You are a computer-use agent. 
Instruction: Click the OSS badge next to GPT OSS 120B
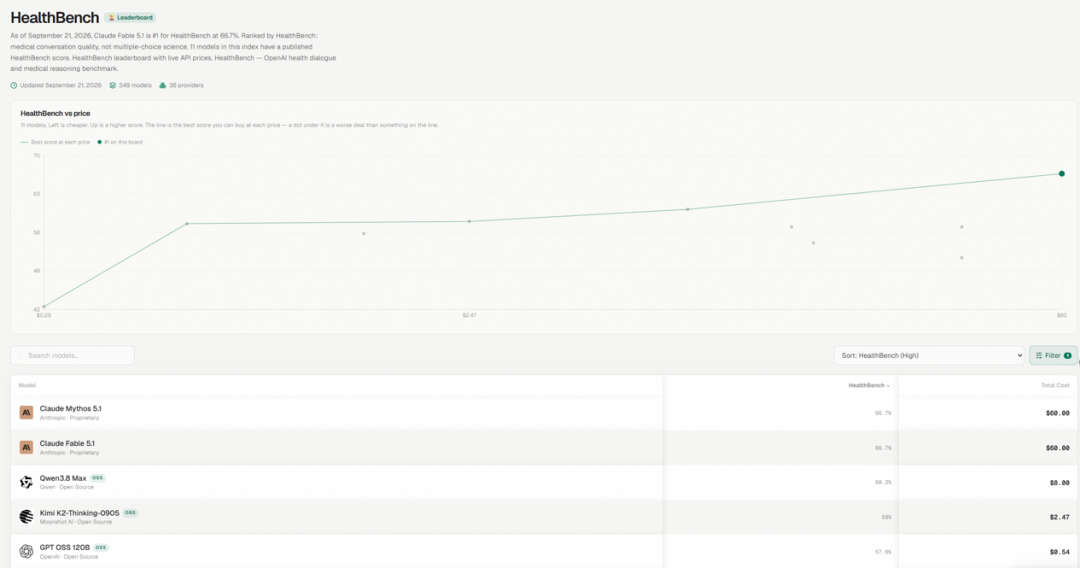coord(101,547)
